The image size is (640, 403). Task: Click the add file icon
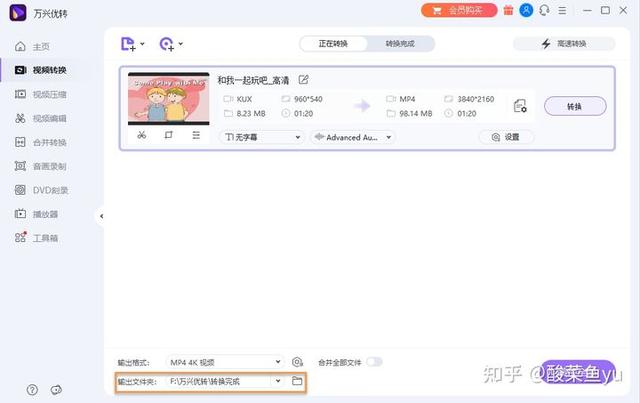tap(128, 44)
